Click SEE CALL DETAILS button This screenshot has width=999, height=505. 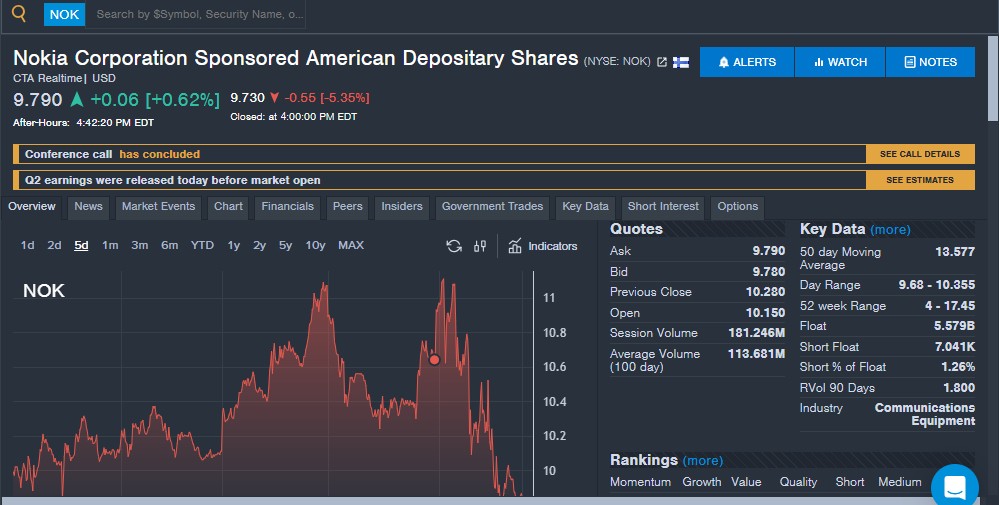click(x=920, y=154)
